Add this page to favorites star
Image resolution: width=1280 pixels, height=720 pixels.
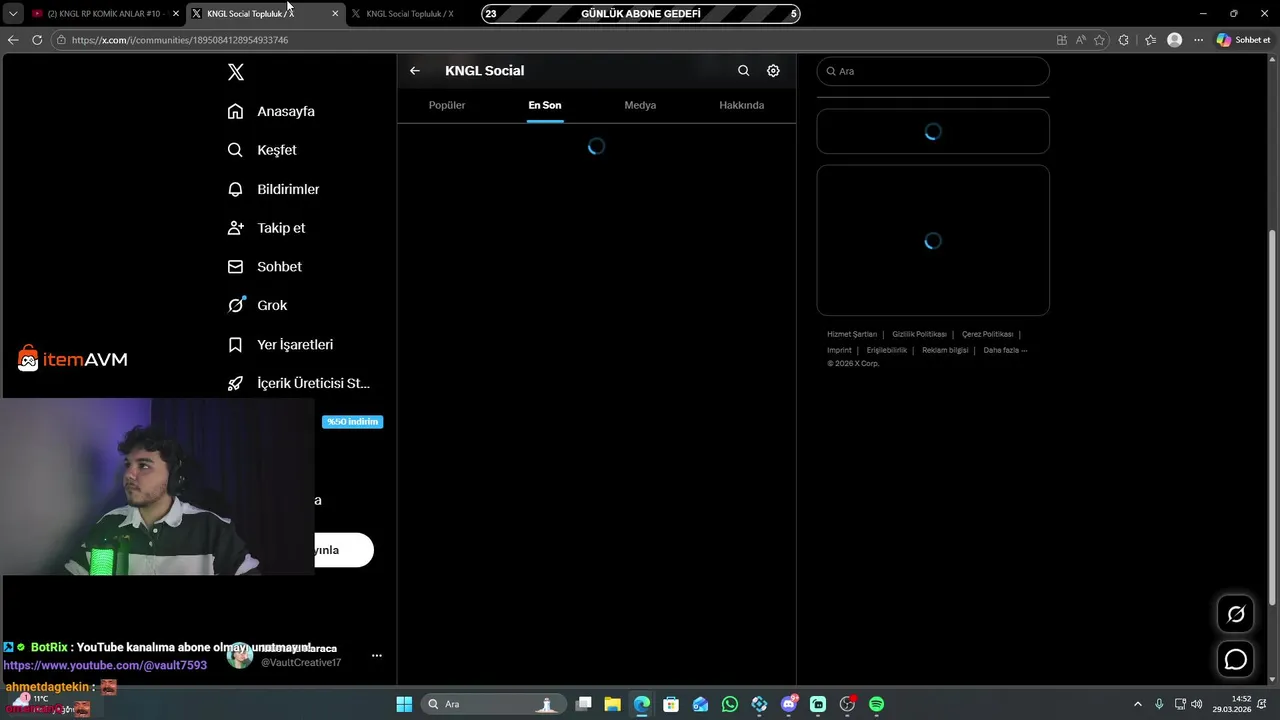click(x=1100, y=40)
